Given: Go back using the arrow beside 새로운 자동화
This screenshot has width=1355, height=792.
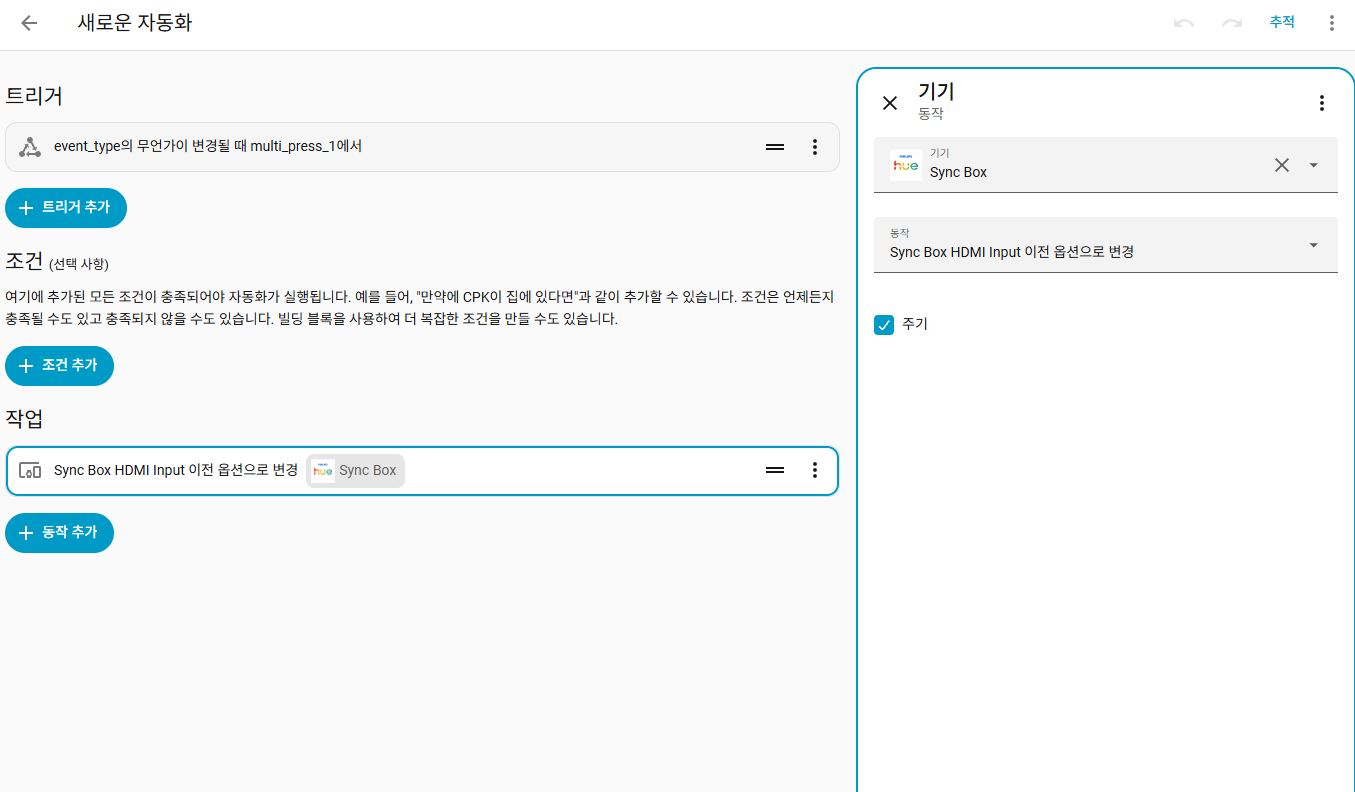Looking at the screenshot, I should tap(29, 23).
